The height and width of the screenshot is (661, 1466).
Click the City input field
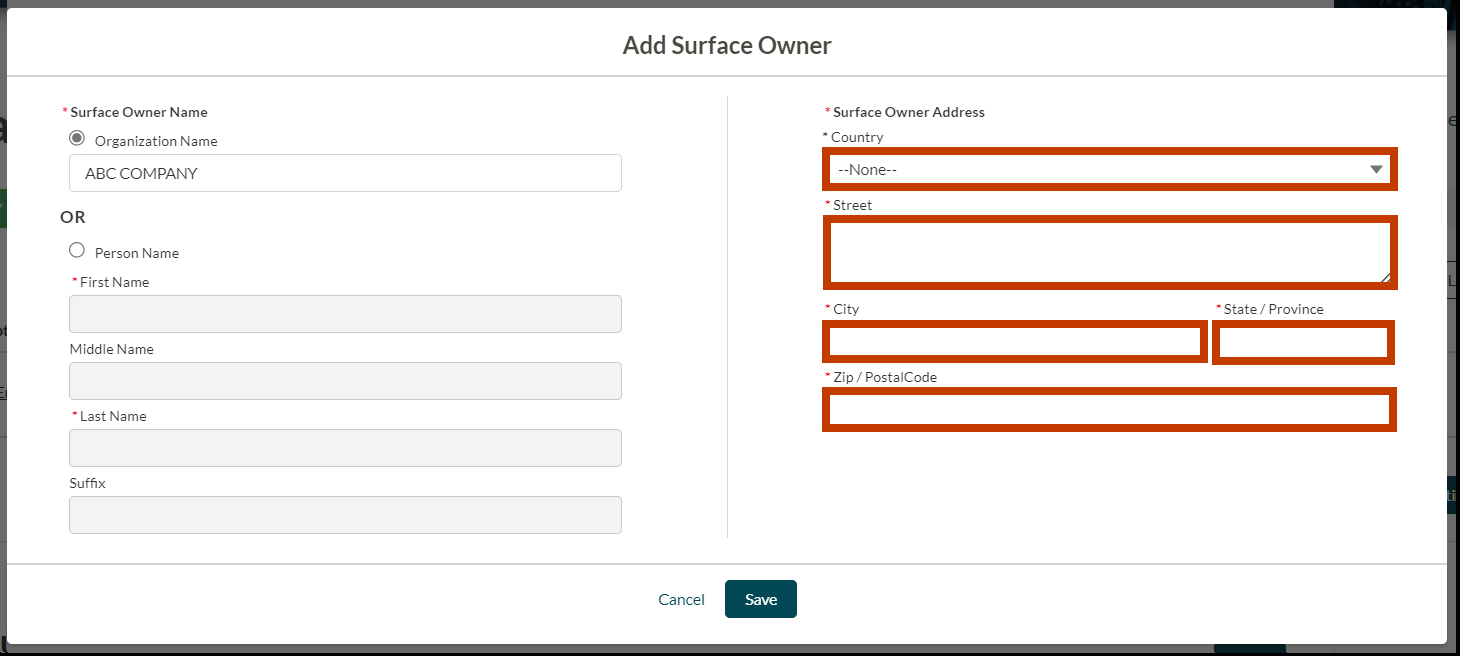click(1014, 341)
